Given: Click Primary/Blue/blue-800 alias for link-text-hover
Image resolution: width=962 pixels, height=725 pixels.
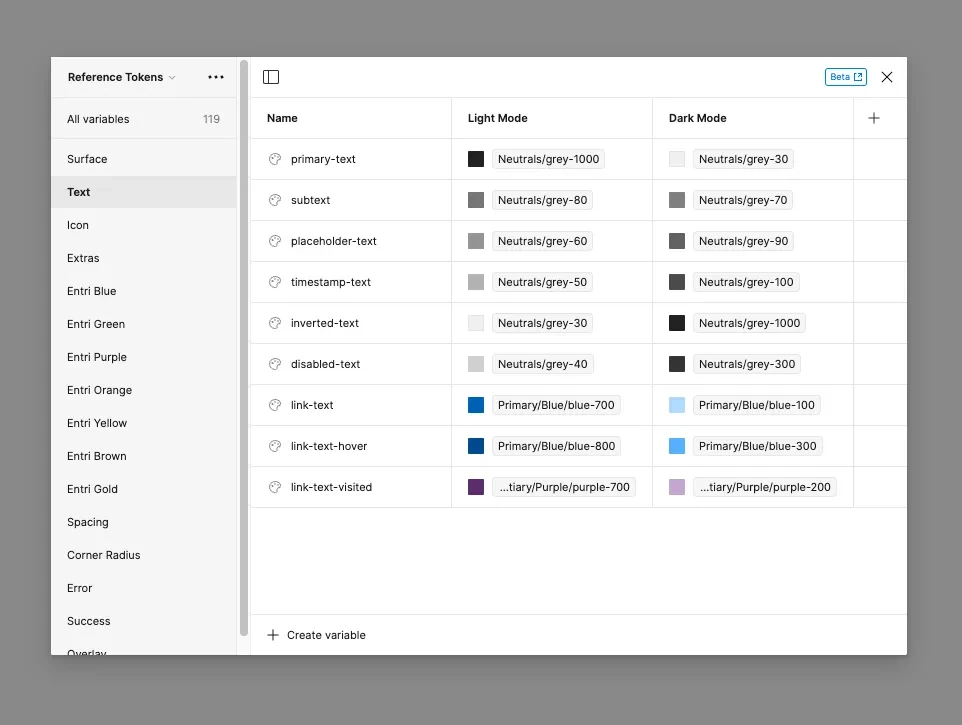Looking at the screenshot, I should pos(556,446).
